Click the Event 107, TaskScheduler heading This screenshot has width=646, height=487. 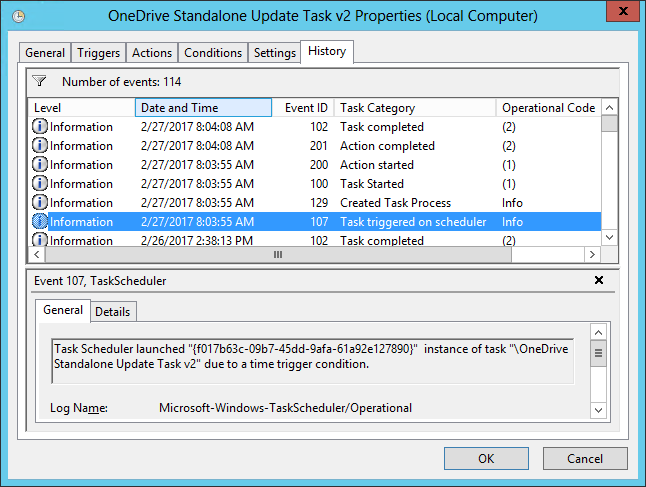tap(100, 281)
